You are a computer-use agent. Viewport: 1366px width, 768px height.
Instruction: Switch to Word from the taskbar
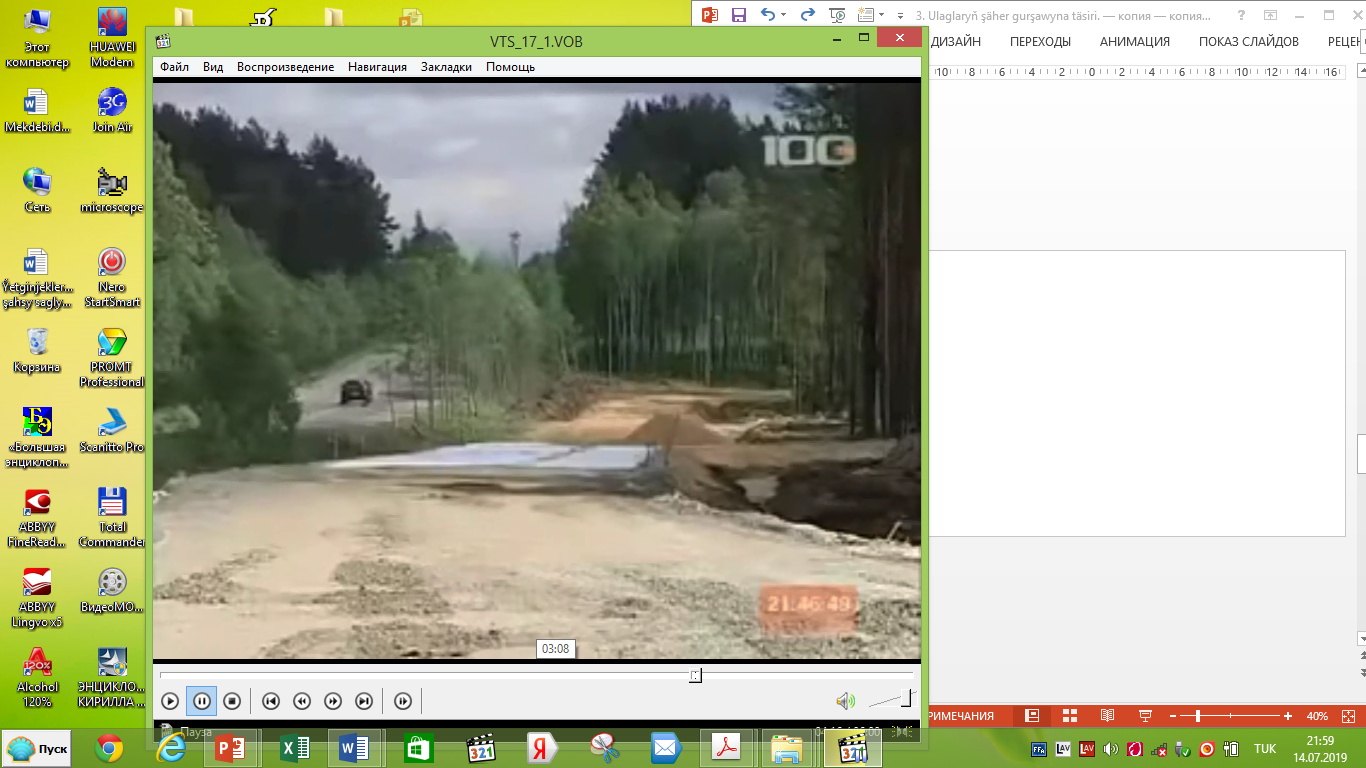354,748
